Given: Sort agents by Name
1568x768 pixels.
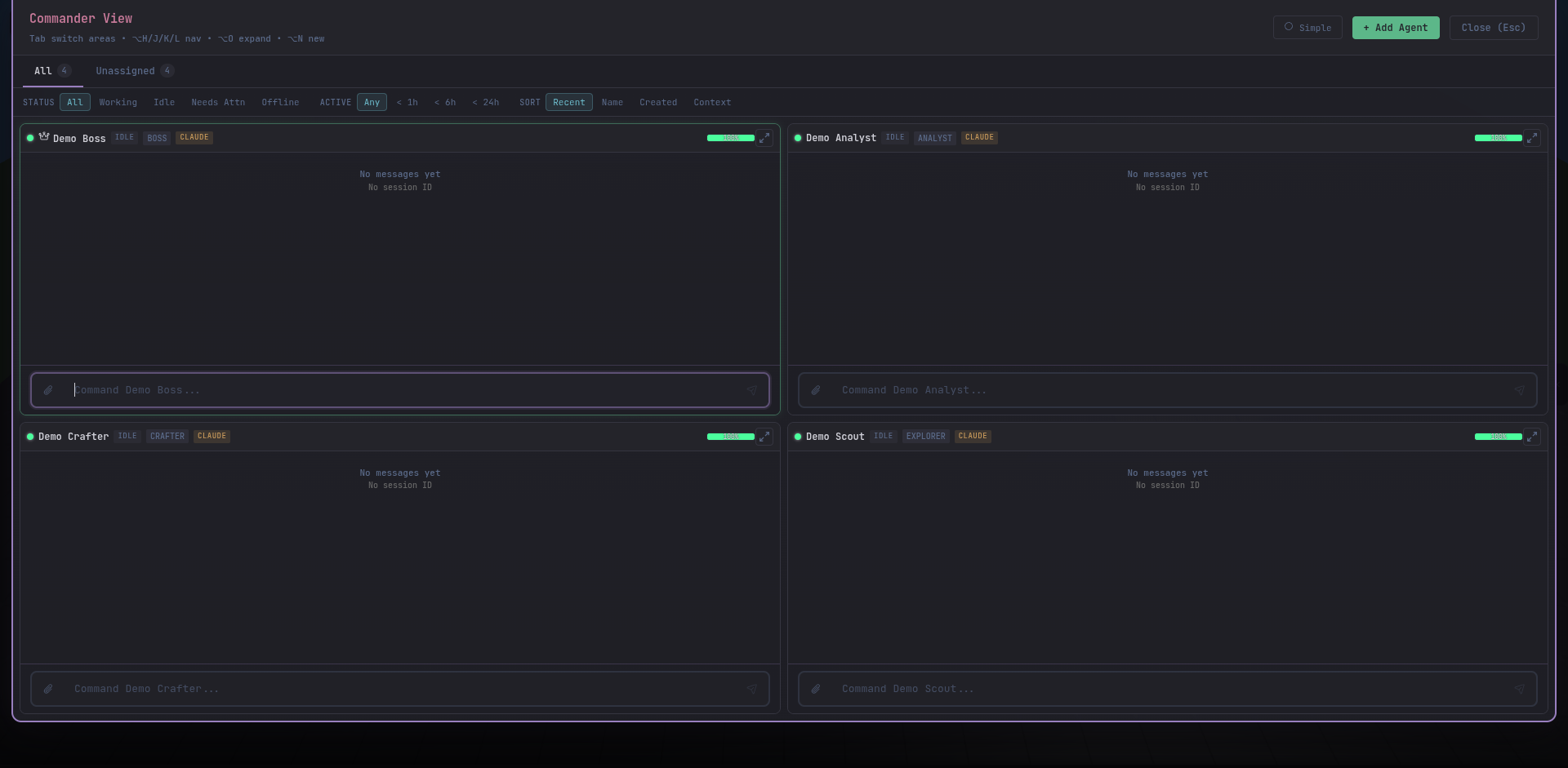Looking at the screenshot, I should [612, 102].
